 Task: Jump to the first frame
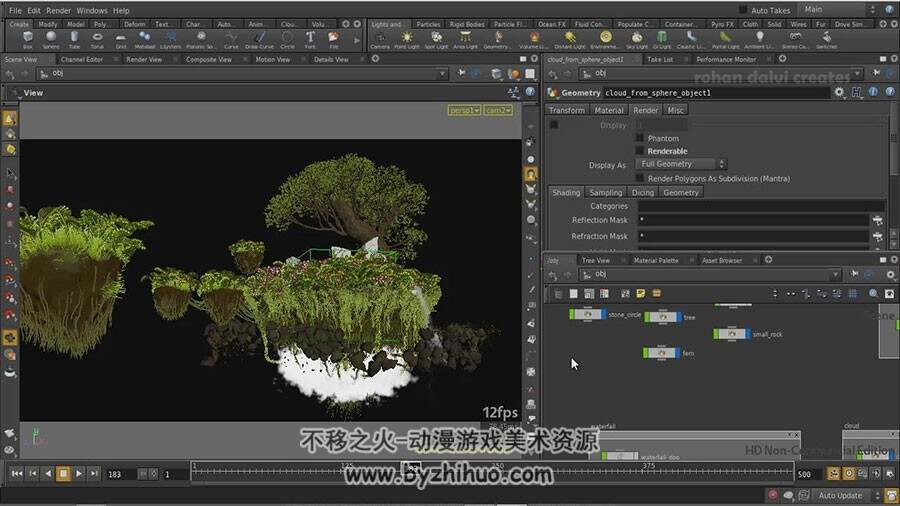pos(17,473)
